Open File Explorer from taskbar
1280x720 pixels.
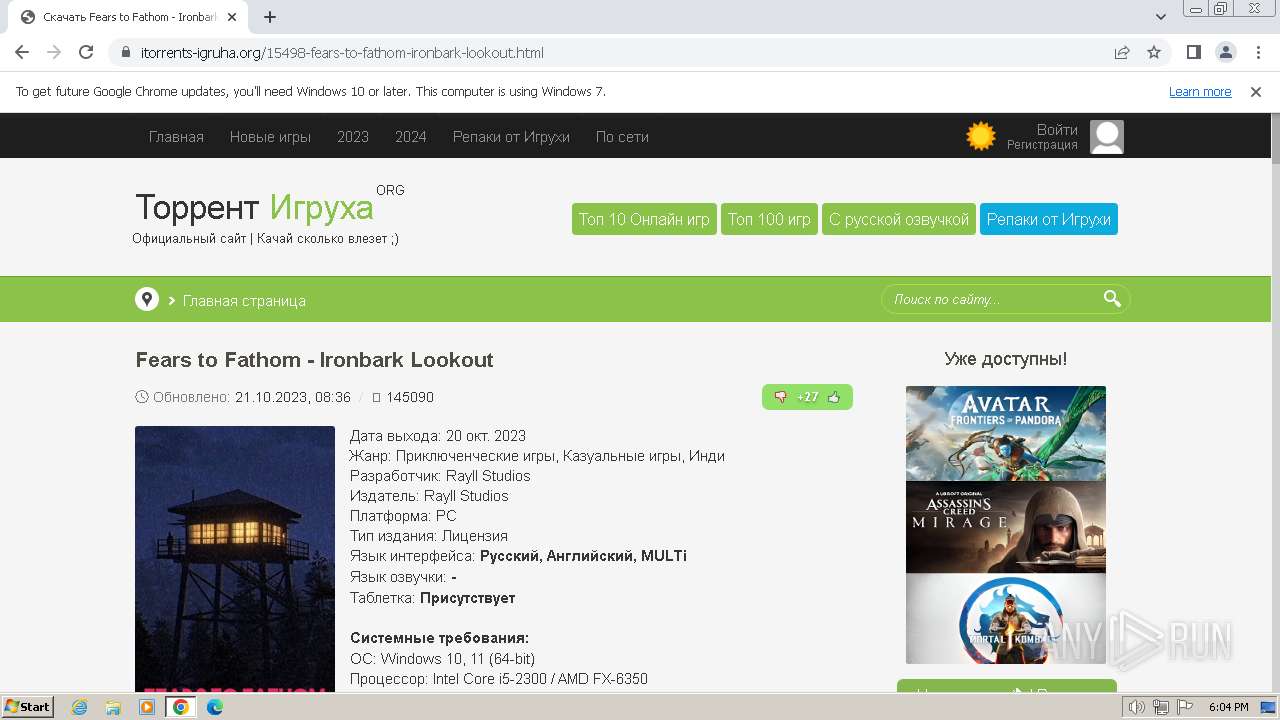[x=113, y=707]
